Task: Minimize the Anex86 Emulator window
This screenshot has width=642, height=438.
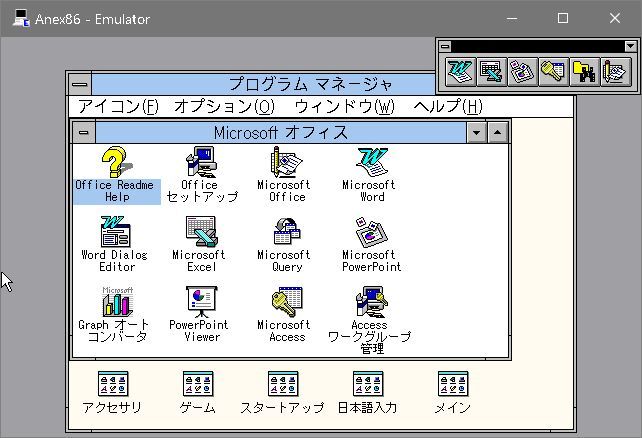Action: [512, 18]
